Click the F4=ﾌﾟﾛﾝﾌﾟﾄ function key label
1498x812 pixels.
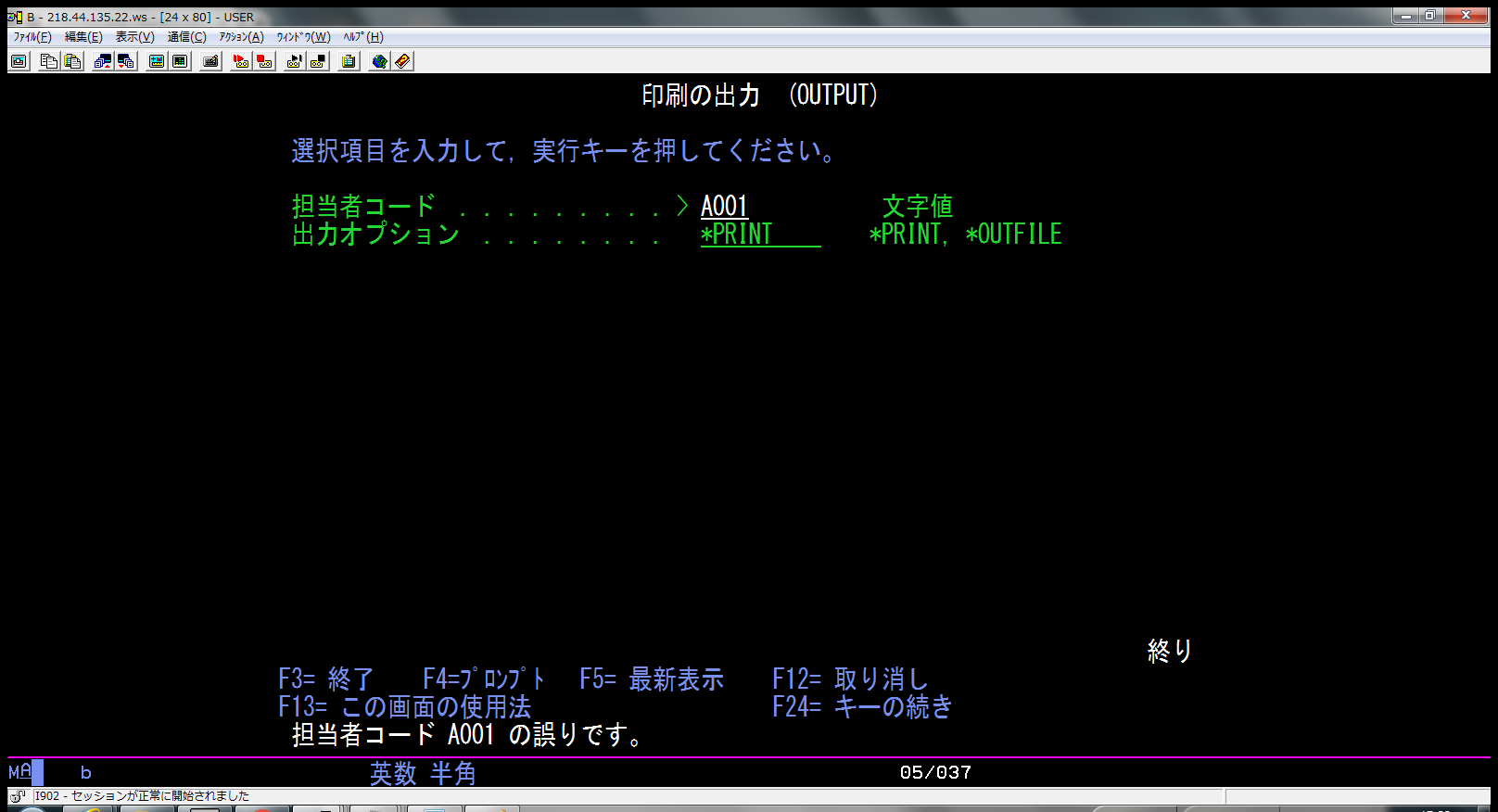point(484,679)
